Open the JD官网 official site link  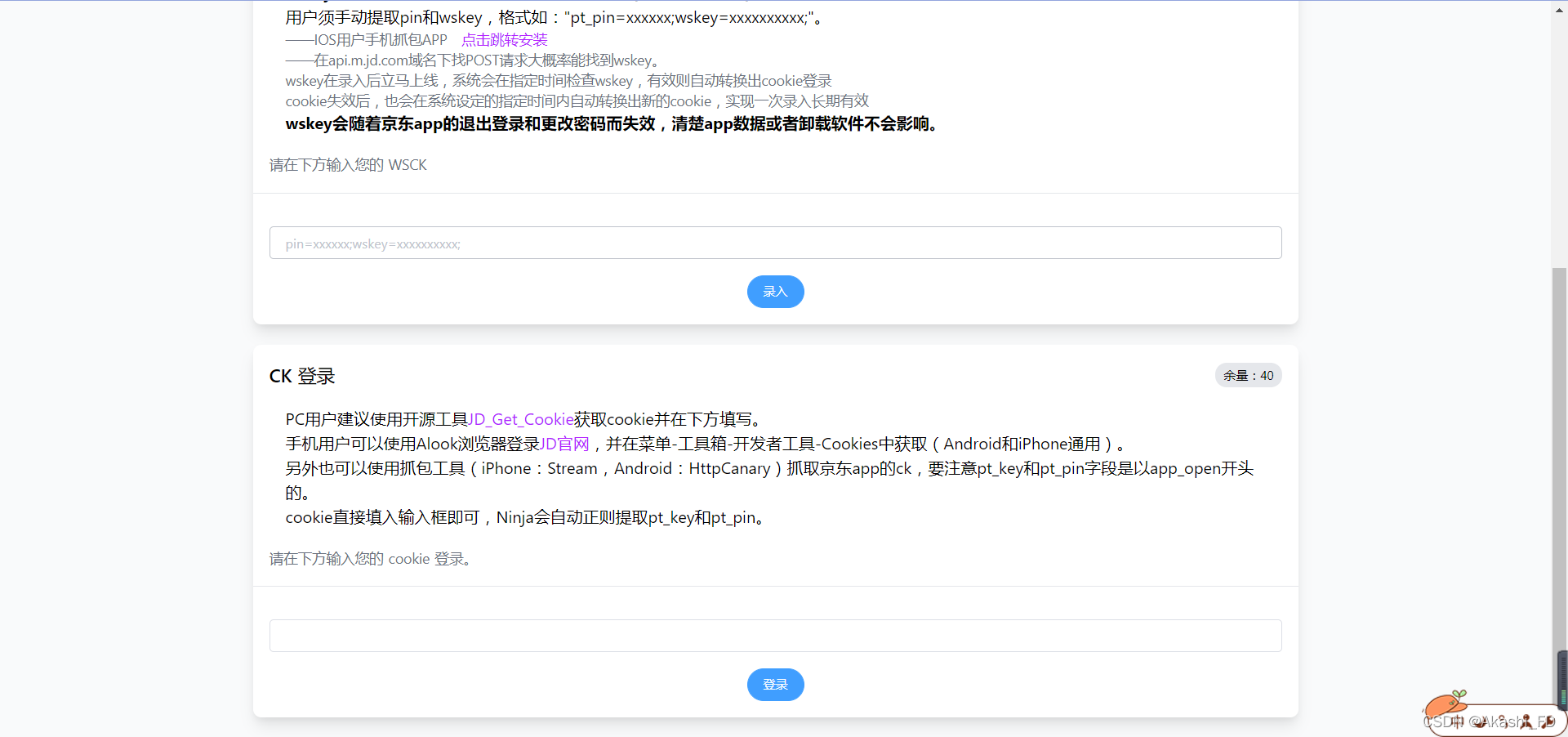pos(565,444)
